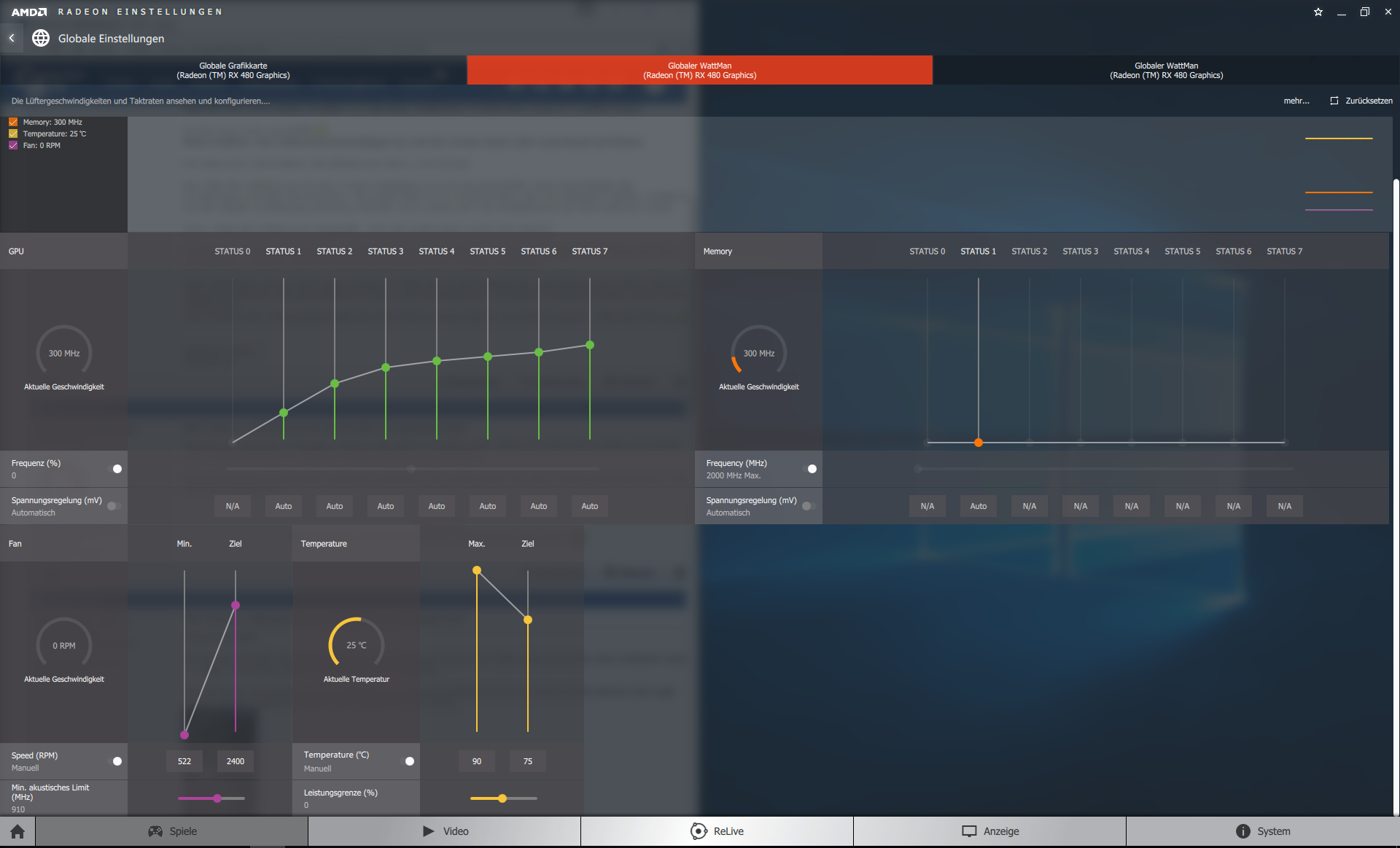Click the globe icon beside Globale Einstellungen
Image resolution: width=1400 pixels, height=848 pixels.
pyautogui.click(x=41, y=38)
